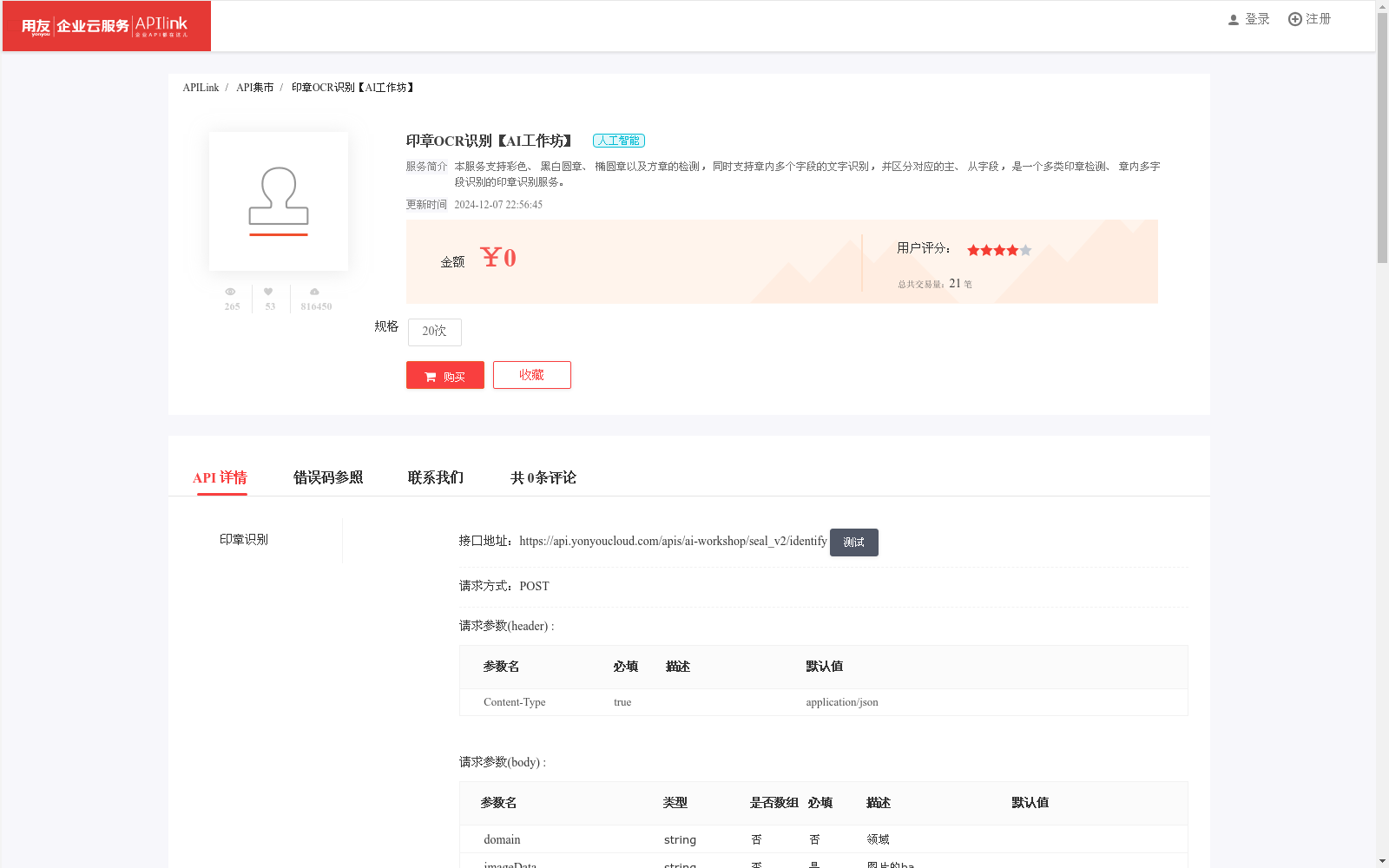Click the 总共交易量 21 笔 text

935,284
